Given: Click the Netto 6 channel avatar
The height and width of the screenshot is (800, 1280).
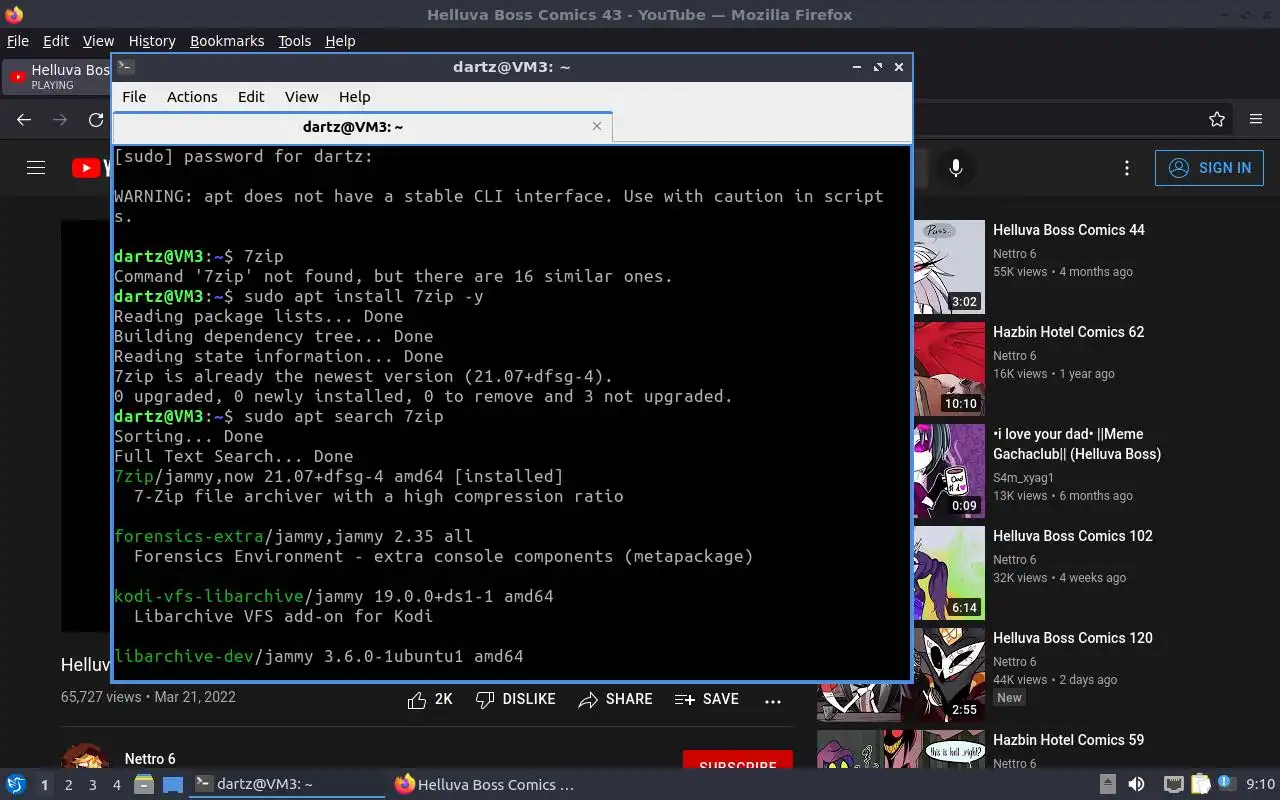Looking at the screenshot, I should click(85, 757).
